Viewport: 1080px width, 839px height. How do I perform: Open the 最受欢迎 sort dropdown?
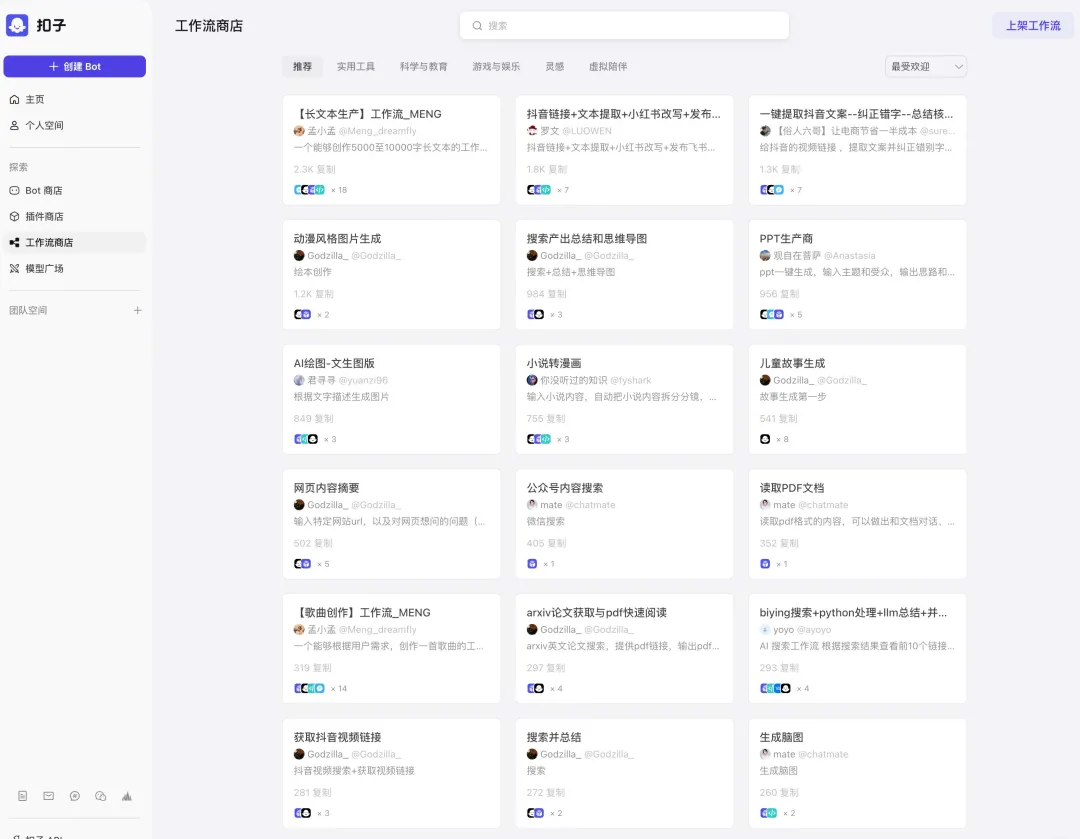click(x=925, y=66)
